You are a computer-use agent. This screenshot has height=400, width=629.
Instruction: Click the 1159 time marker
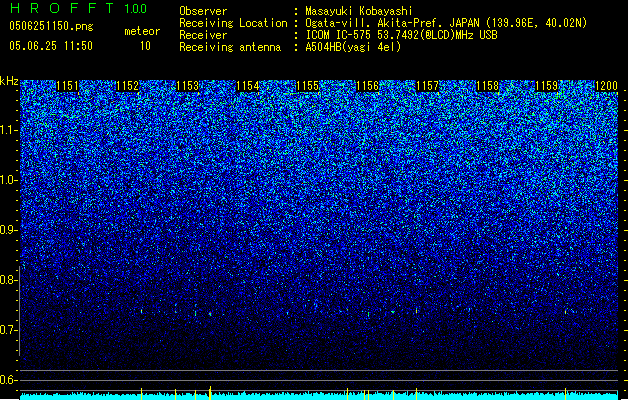pyautogui.click(x=547, y=86)
